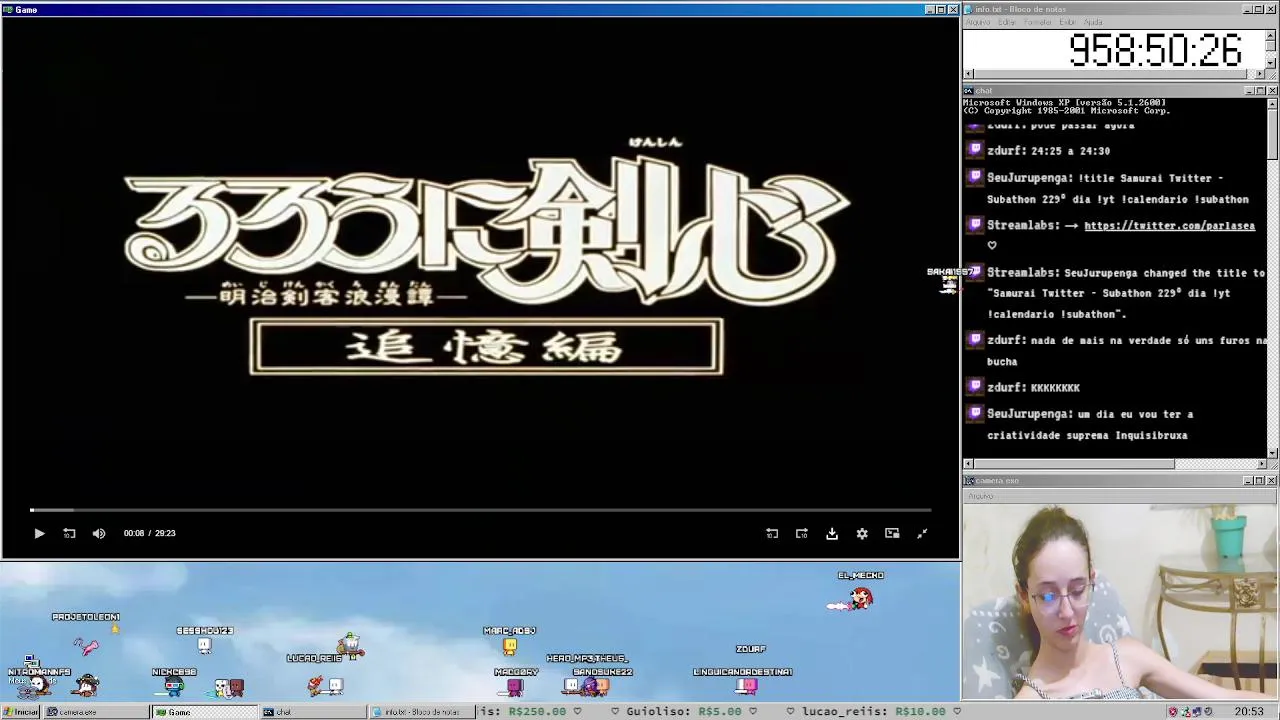The width and height of the screenshot is (1280, 720).
Task: Skip forward 10 seconds in the player
Action: (x=802, y=534)
